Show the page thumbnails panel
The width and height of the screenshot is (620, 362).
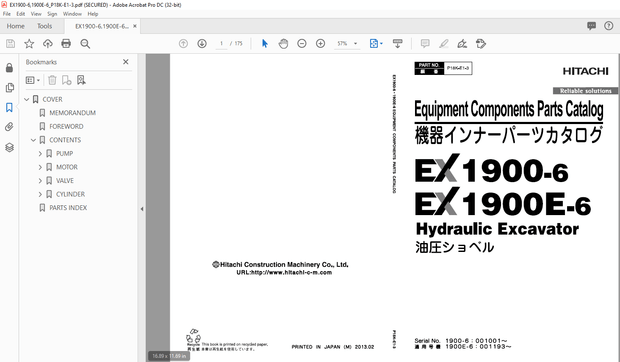(x=9, y=87)
